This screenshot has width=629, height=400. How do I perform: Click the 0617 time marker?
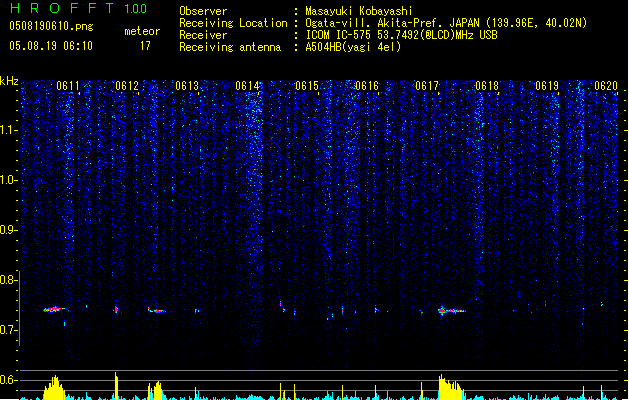pyautogui.click(x=427, y=86)
